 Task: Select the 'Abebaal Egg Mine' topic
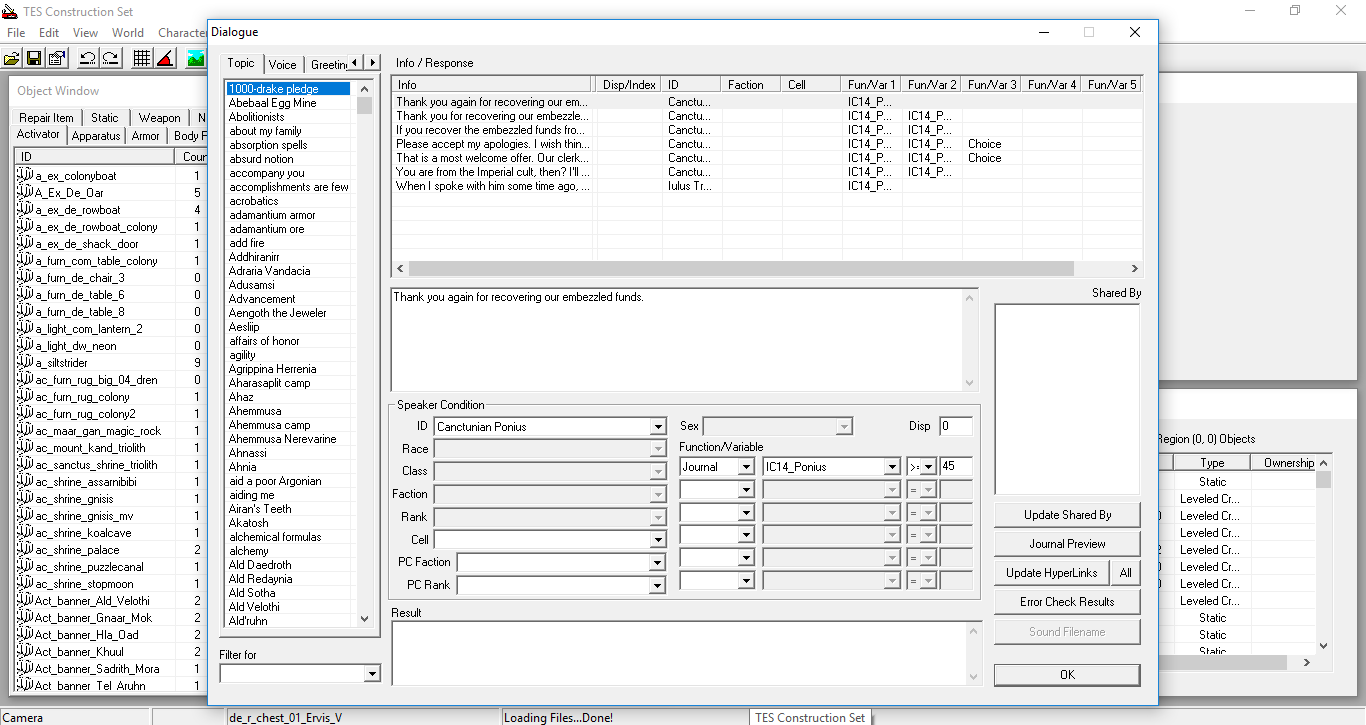272,103
